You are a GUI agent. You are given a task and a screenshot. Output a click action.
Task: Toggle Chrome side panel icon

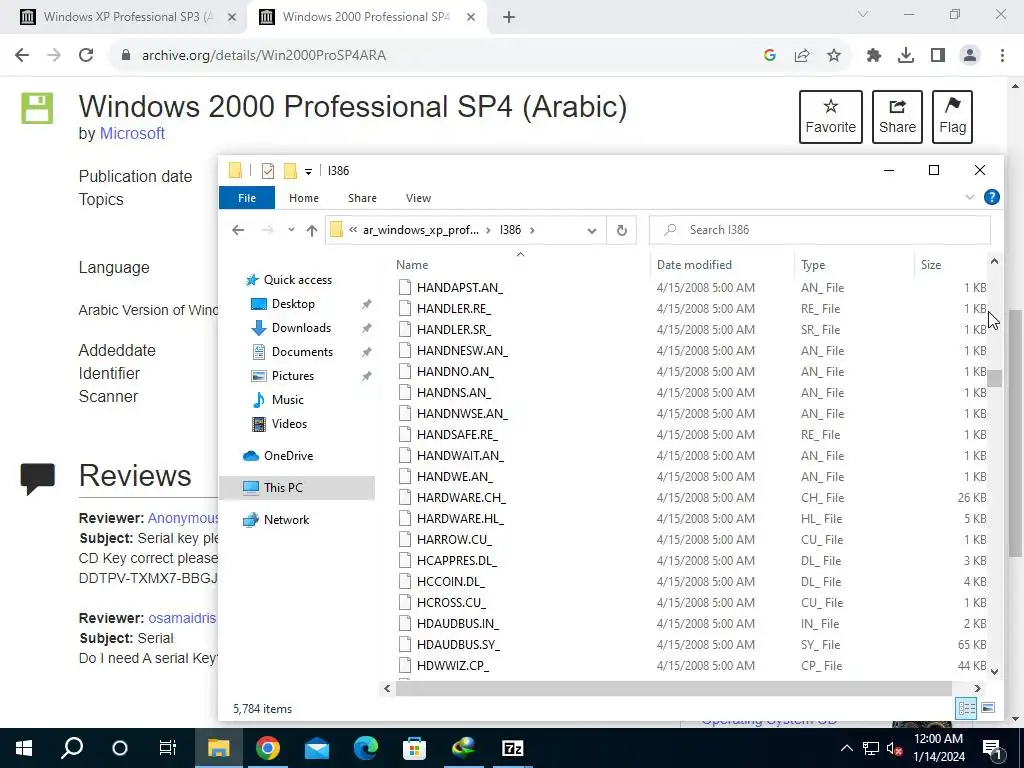point(938,56)
